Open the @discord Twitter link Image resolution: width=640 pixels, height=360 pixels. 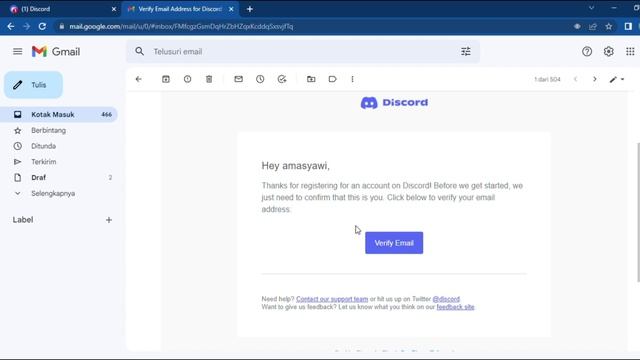446,299
